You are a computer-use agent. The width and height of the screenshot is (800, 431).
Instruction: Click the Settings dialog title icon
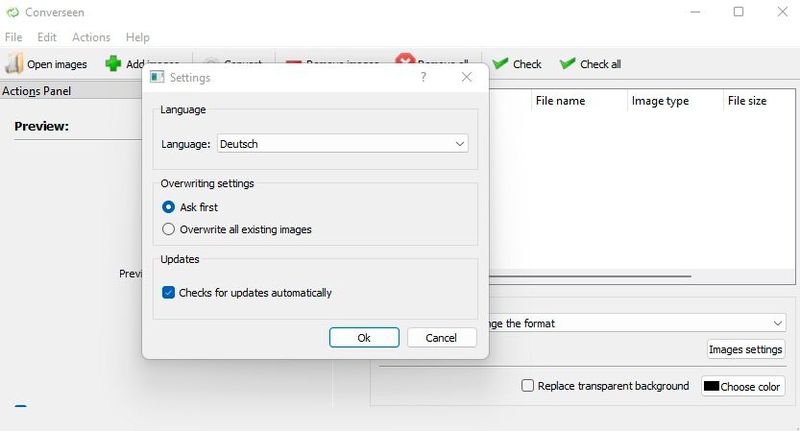[157, 77]
